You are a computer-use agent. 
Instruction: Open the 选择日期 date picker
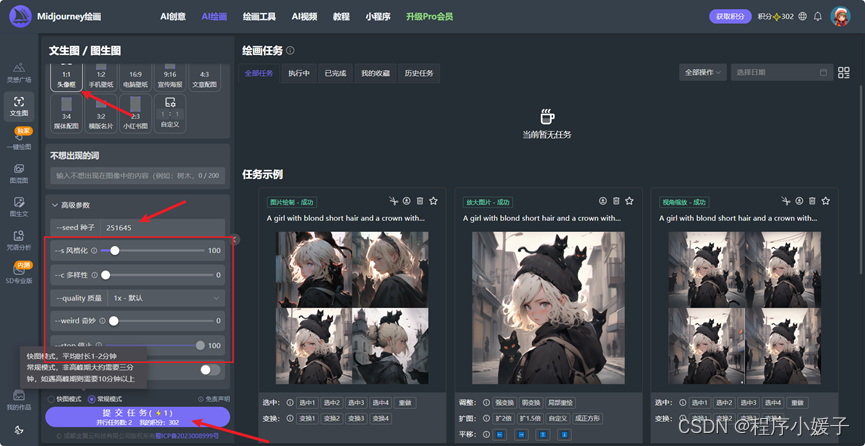pos(781,72)
